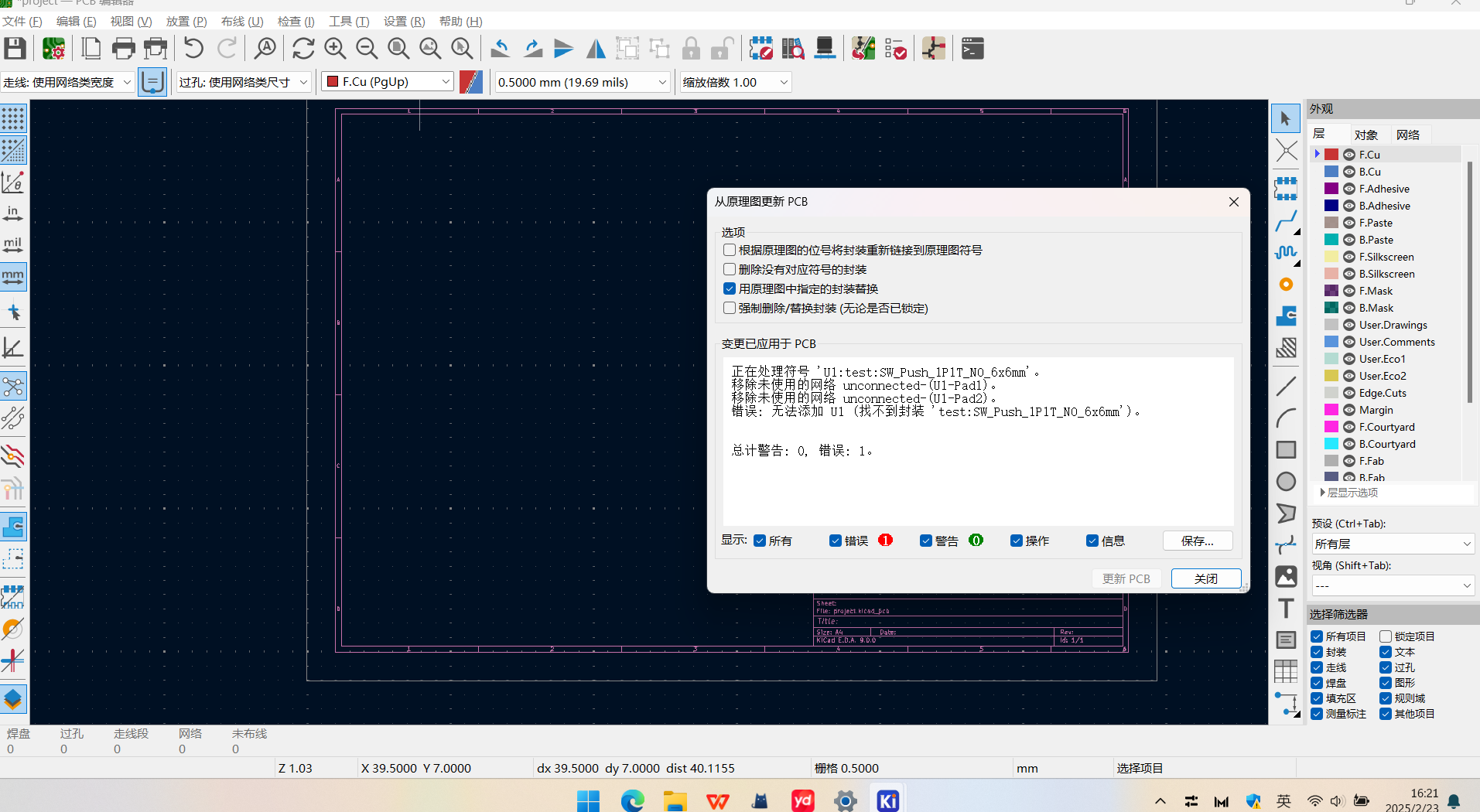Open the 布线 (U) menu
The image size is (1480, 812).
[242, 21]
